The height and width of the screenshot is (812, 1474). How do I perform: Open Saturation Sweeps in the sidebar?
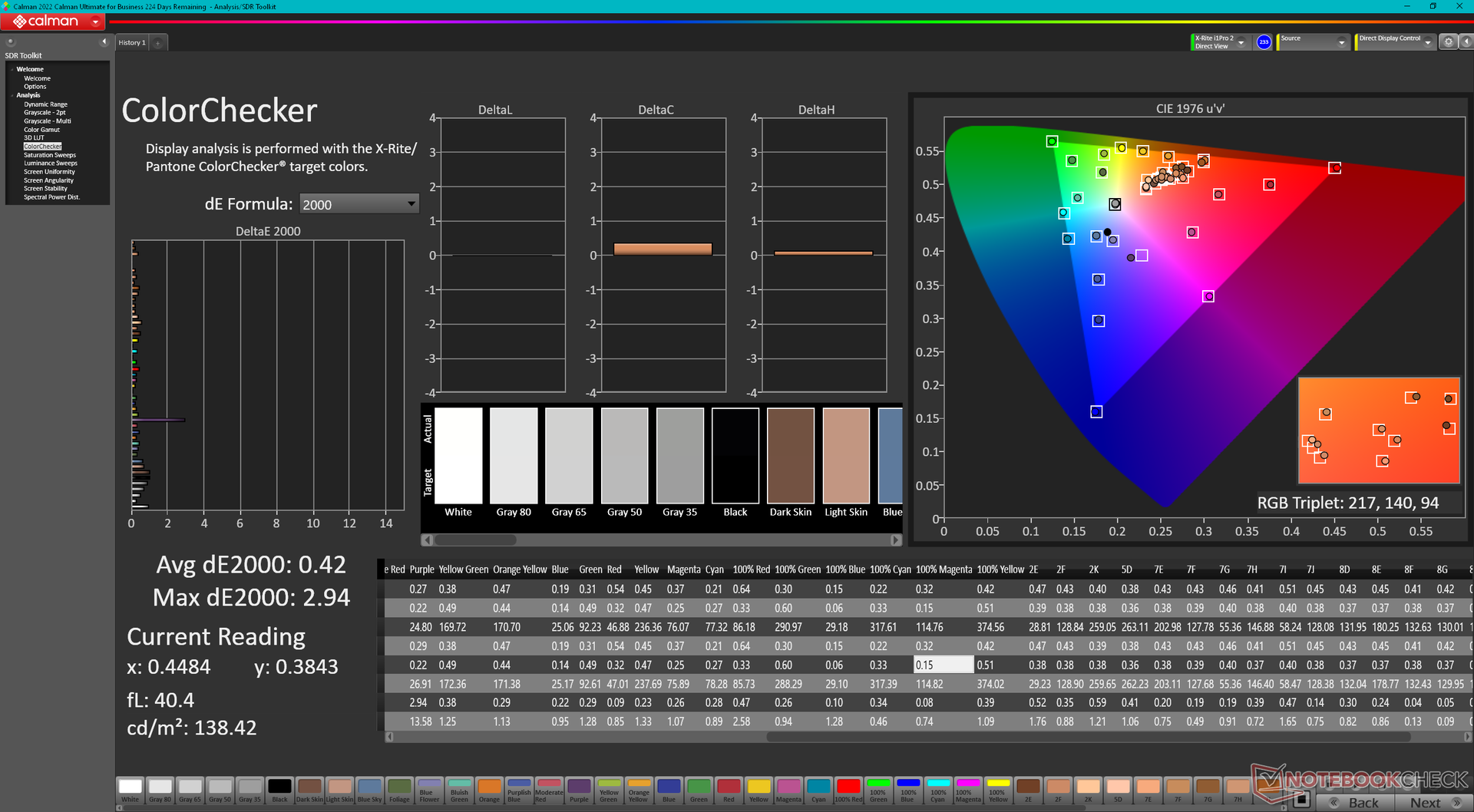click(x=50, y=155)
